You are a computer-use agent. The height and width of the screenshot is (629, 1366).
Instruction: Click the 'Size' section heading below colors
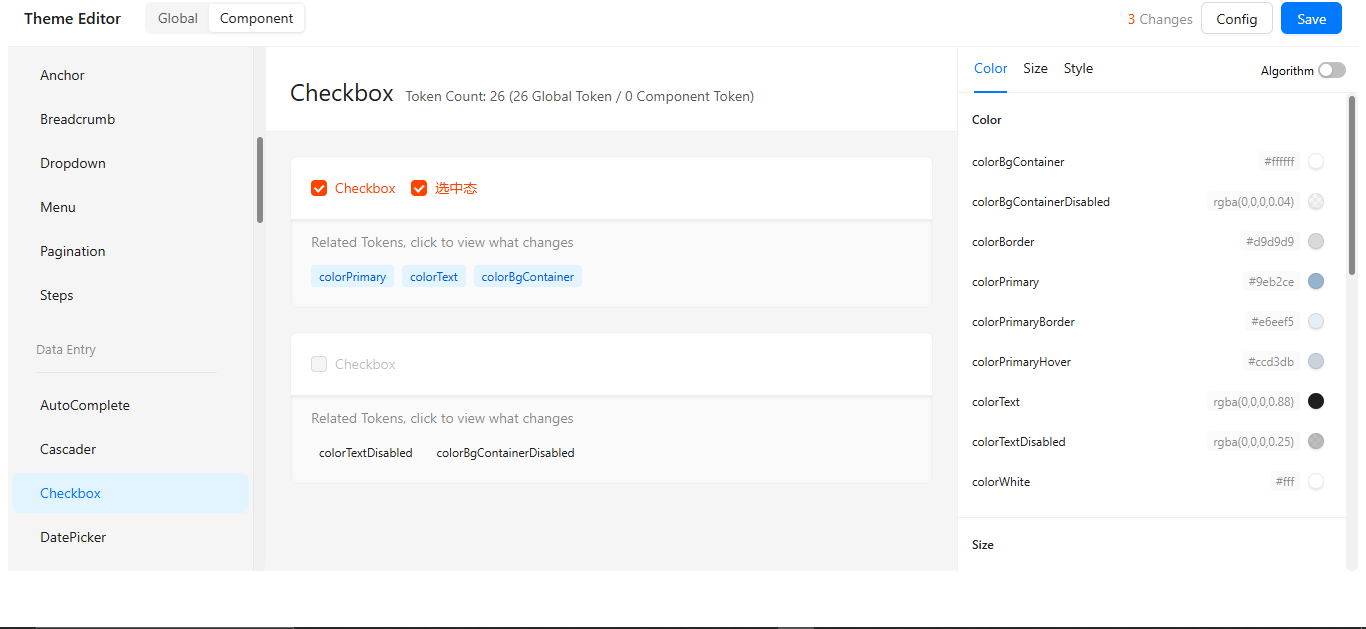tap(983, 545)
